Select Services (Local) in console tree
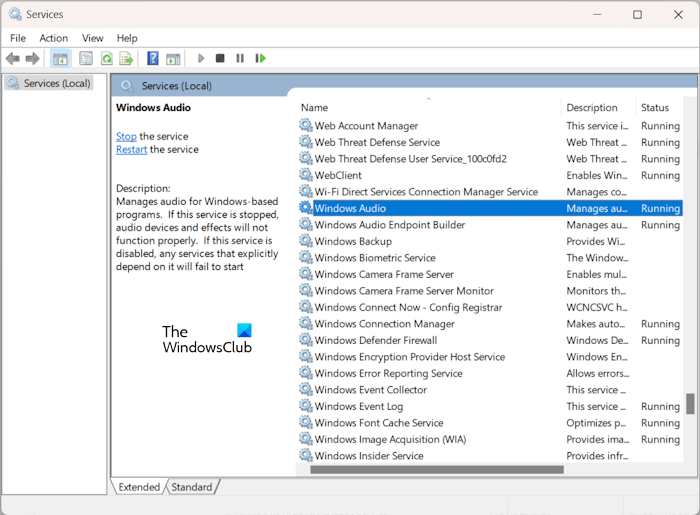This screenshot has width=700, height=515. 56,83
